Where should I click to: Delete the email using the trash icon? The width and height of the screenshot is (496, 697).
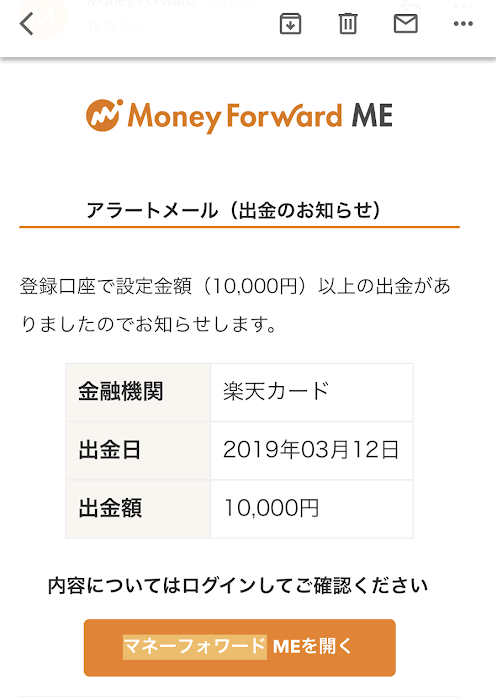pos(348,24)
